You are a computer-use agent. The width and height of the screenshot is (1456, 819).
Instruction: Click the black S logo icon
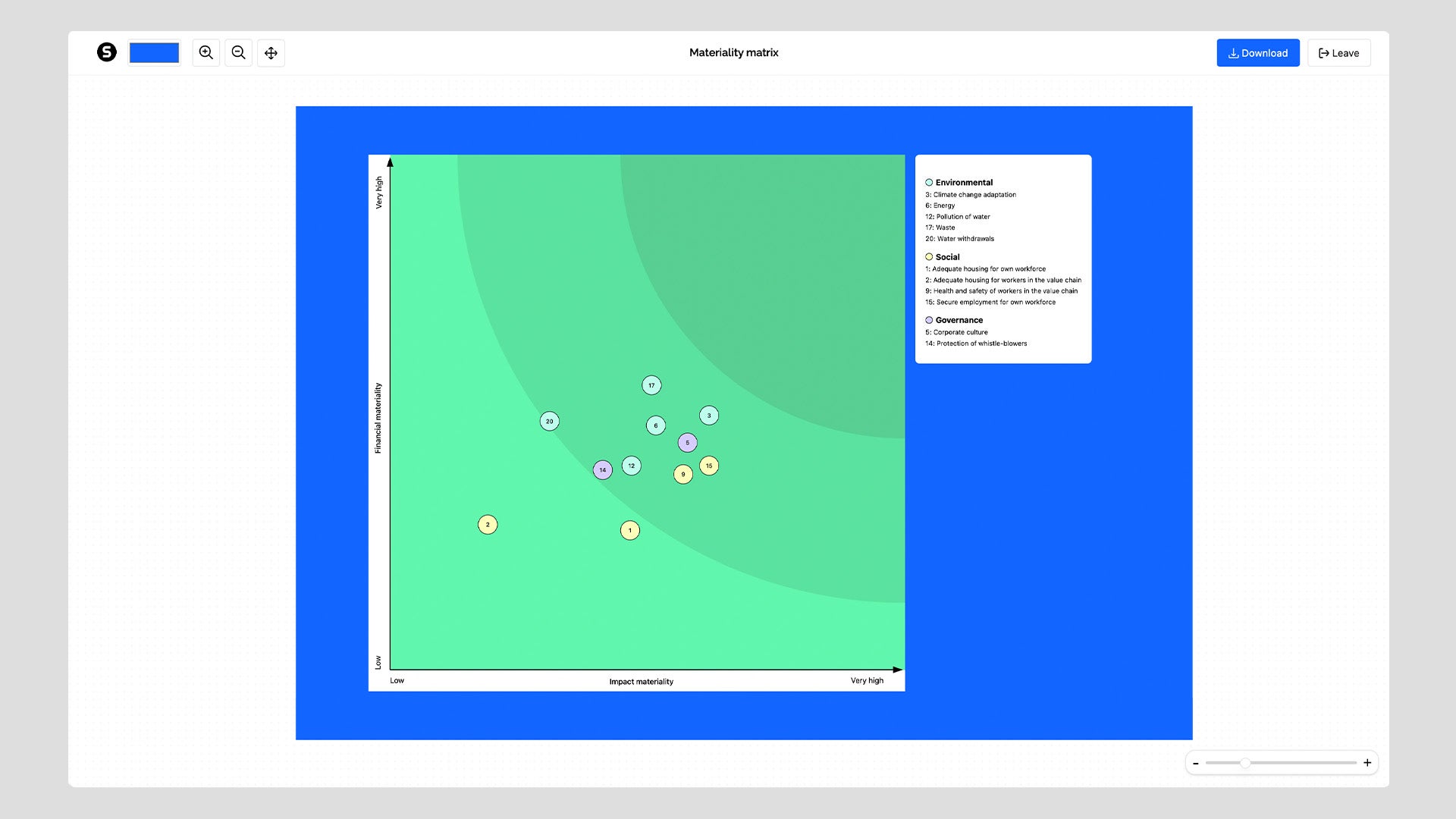(x=107, y=52)
